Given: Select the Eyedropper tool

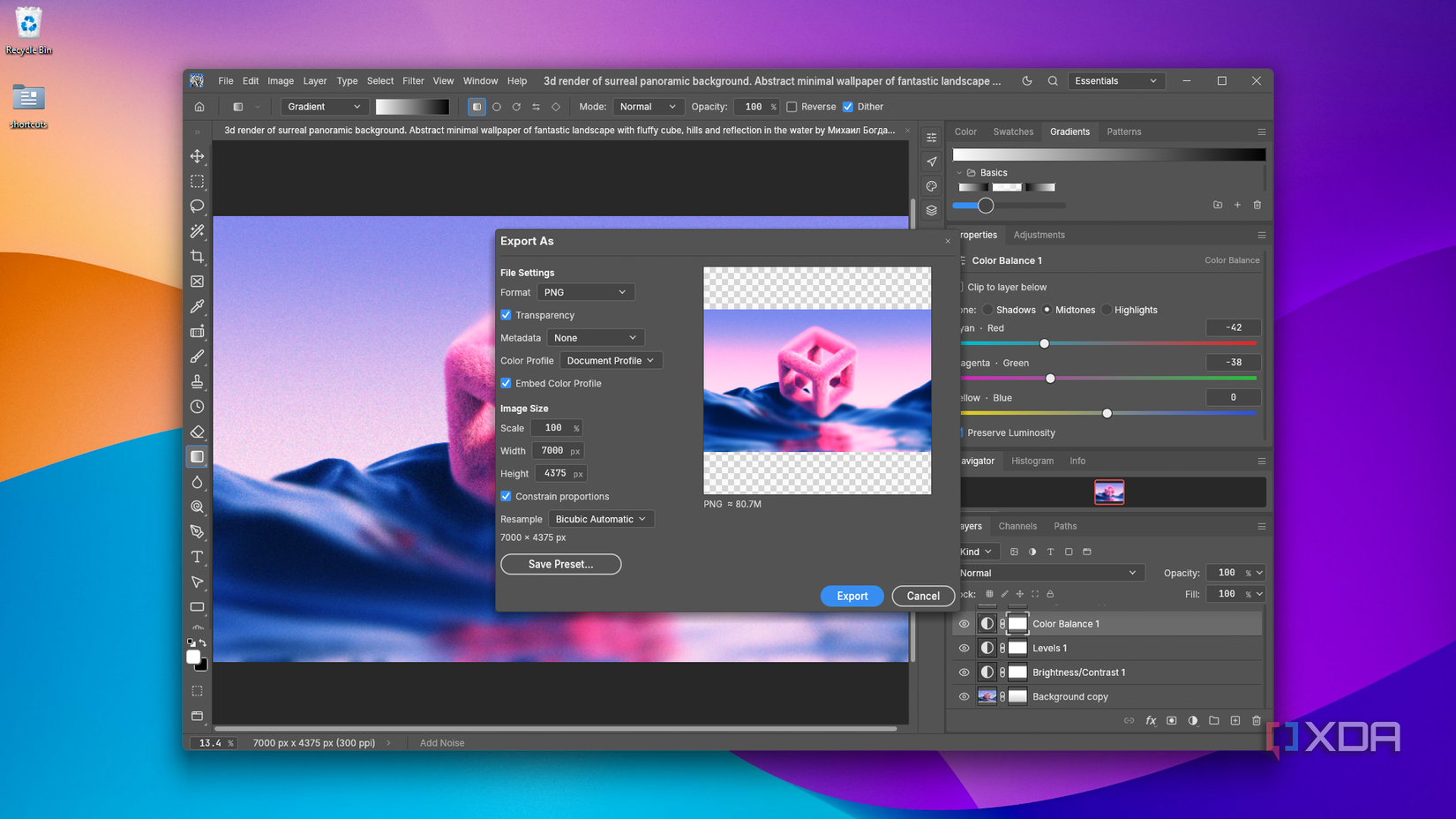Looking at the screenshot, I should click(x=197, y=306).
